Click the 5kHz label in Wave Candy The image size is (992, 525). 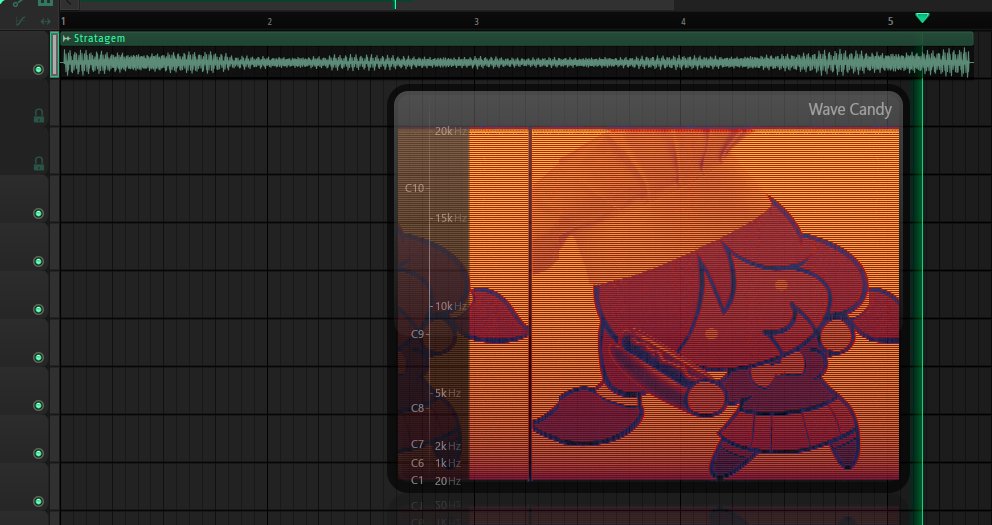448,393
